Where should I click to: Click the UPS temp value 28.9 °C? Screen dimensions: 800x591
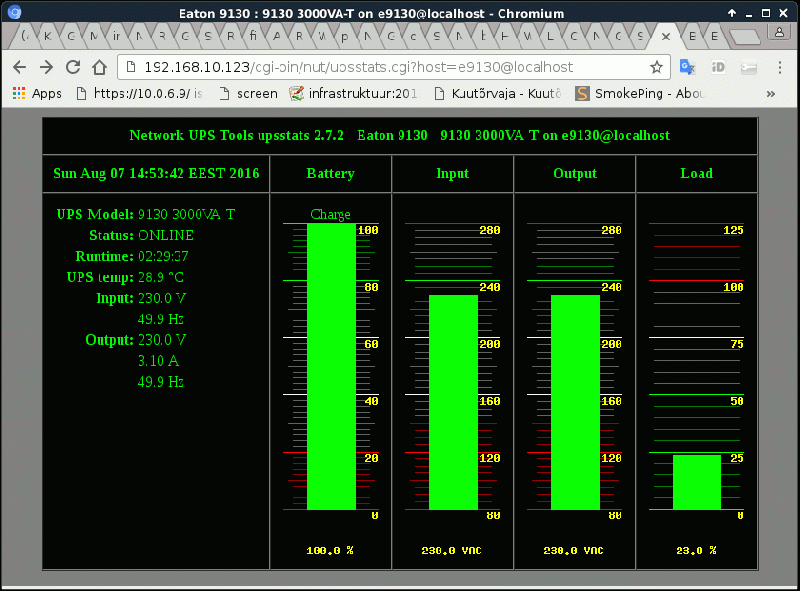click(161, 277)
